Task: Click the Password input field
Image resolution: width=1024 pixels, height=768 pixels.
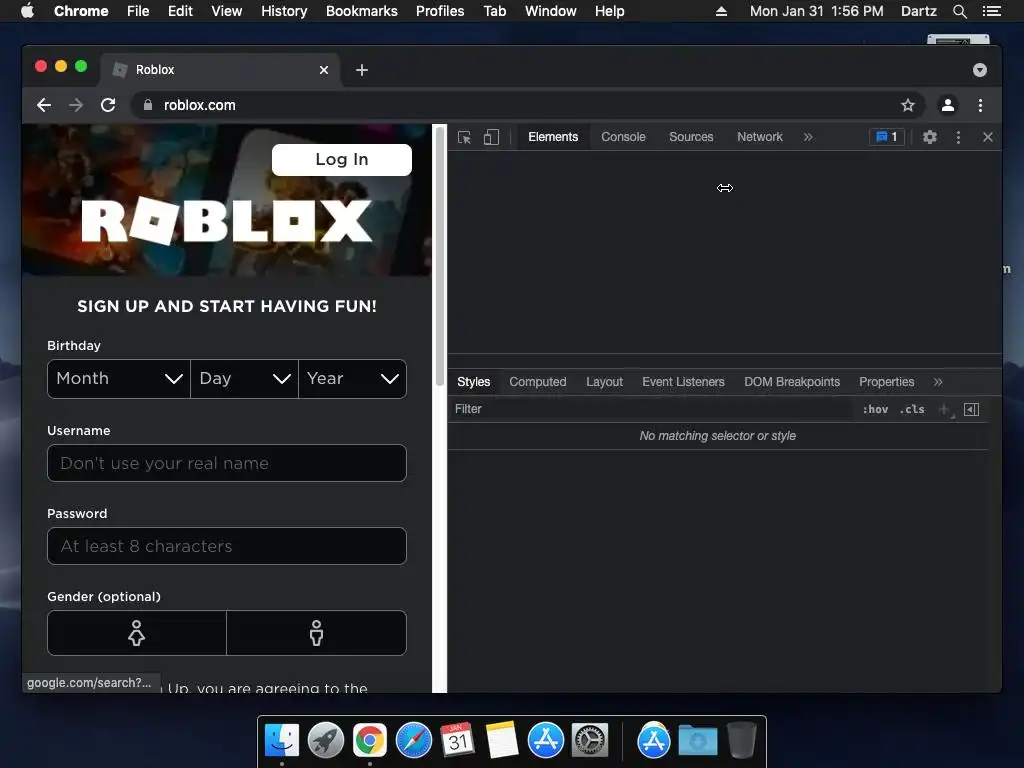Action: pos(227,546)
